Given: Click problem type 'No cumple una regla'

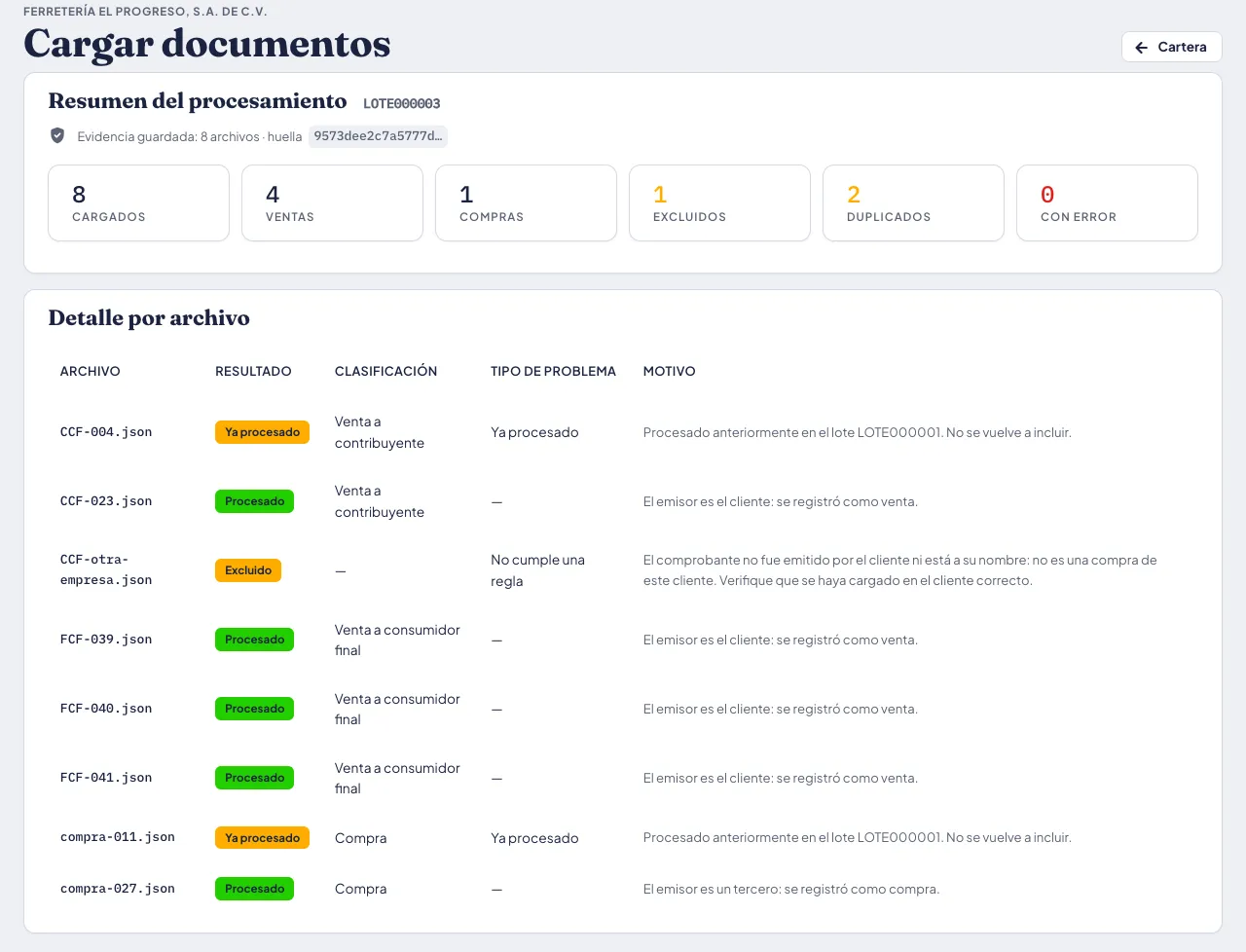Looking at the screenshot, I should [x=537, y=570].
